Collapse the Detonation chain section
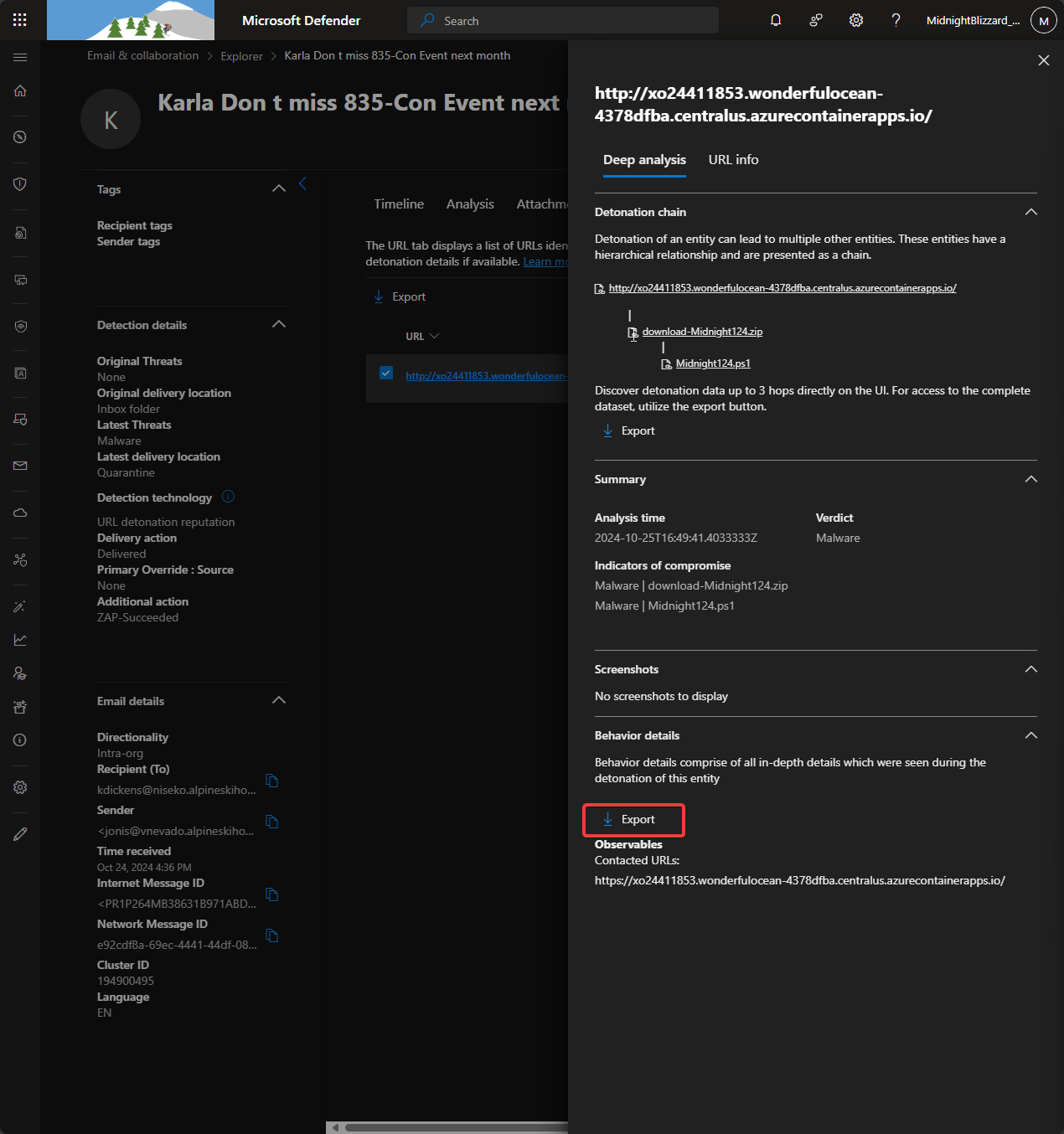This screenshot has height=1134, width=1064. (1031, 212)
